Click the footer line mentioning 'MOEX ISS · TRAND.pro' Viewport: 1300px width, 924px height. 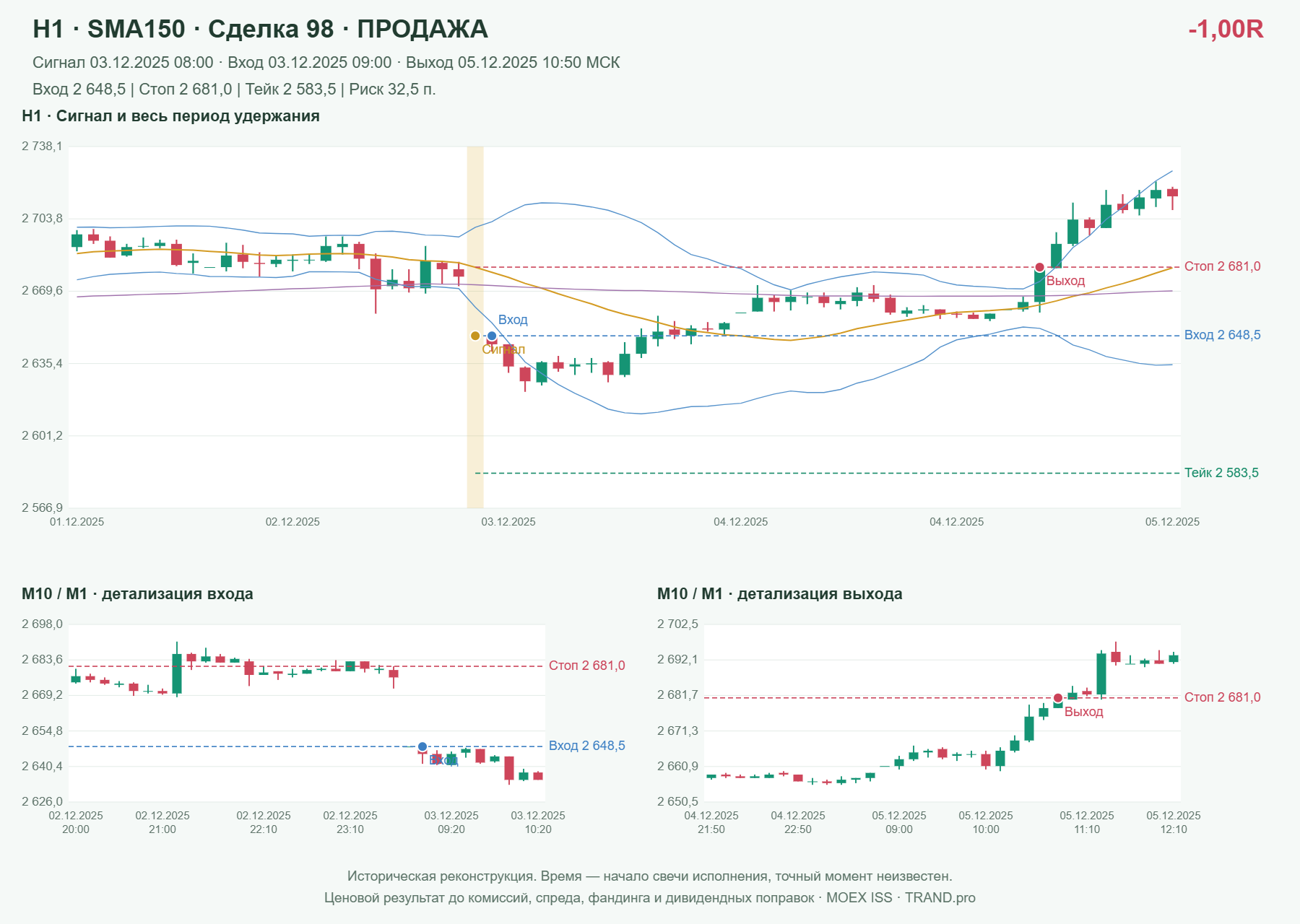tap(650, 898)
